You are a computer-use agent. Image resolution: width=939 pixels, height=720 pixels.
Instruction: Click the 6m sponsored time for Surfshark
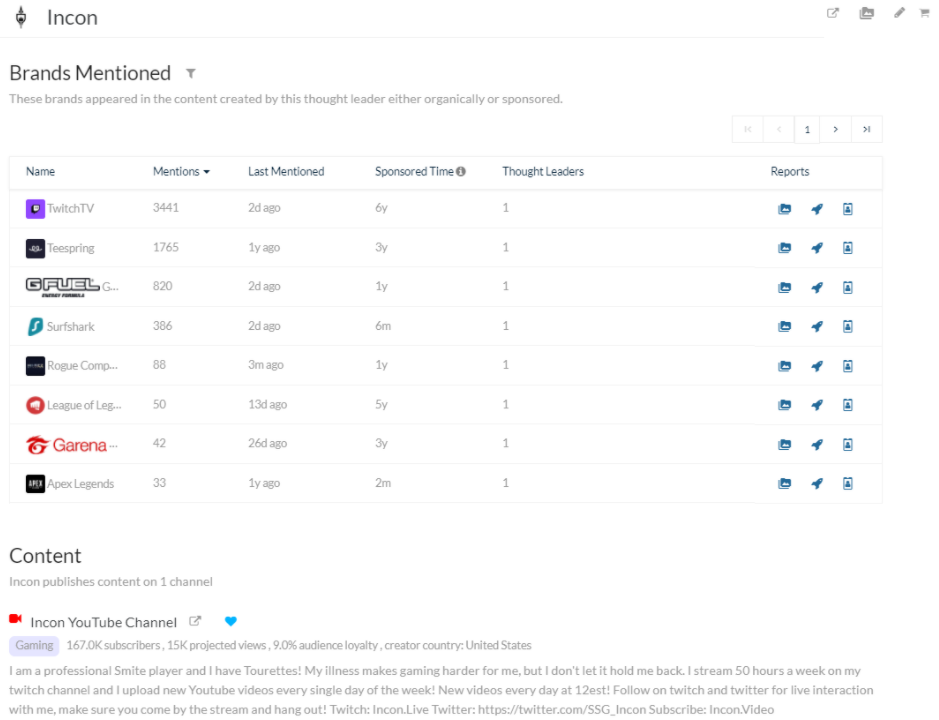pos(383,326)
